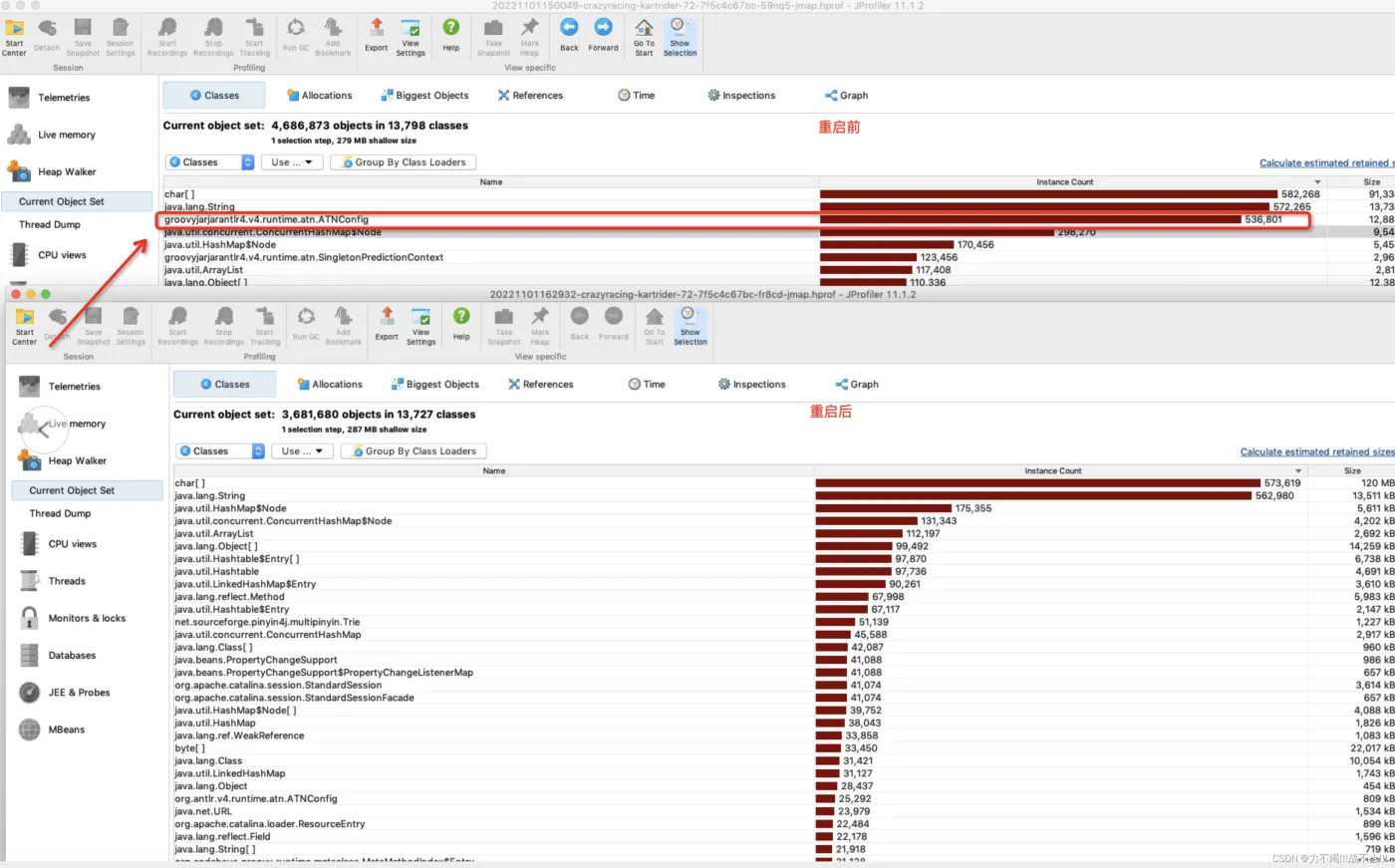Open Heap Walker in bottom window sidebar
This screenshot has height=868, width=1395.
(x=78, y=460)
